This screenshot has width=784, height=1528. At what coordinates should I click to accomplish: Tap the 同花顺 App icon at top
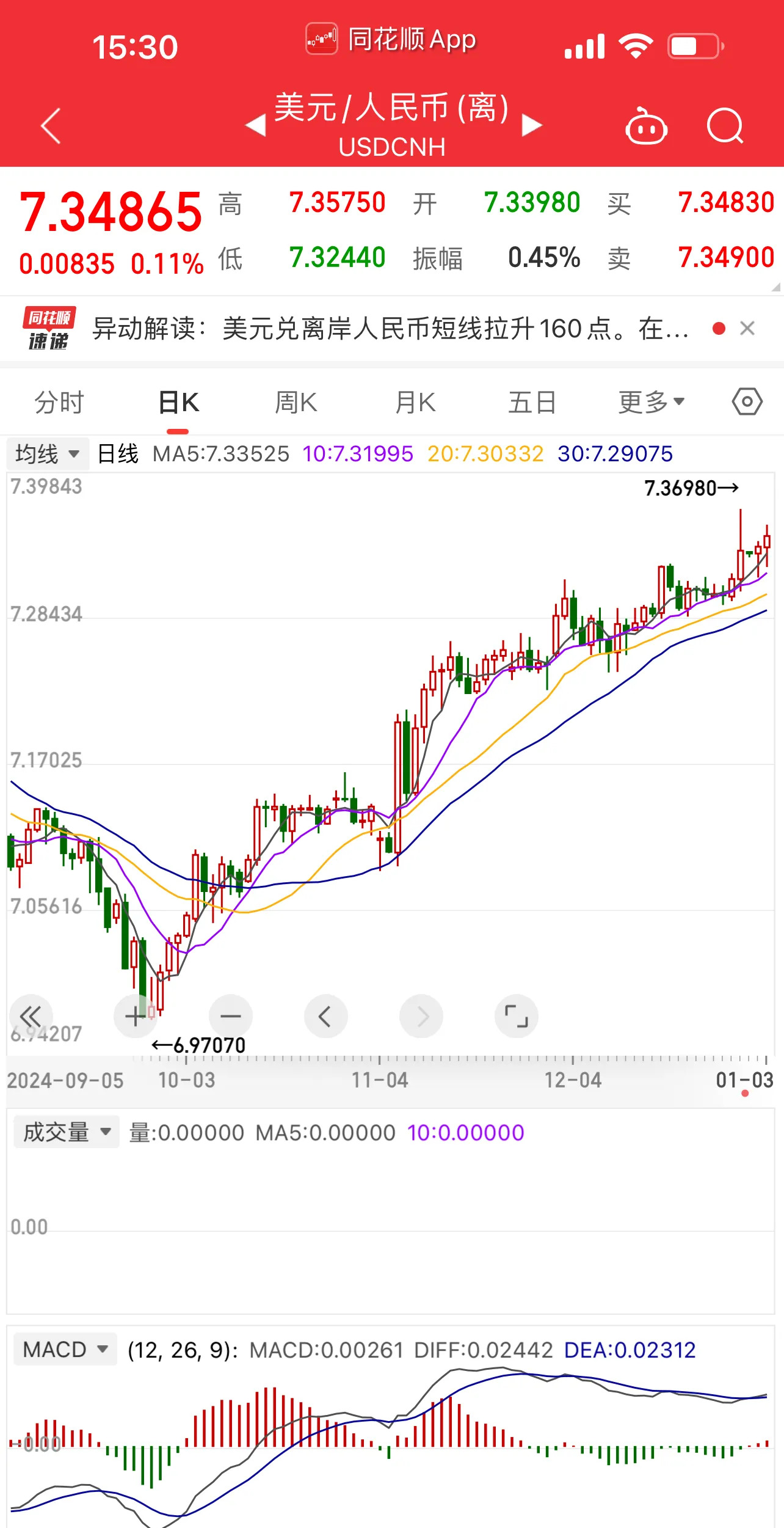click(322, 39)
